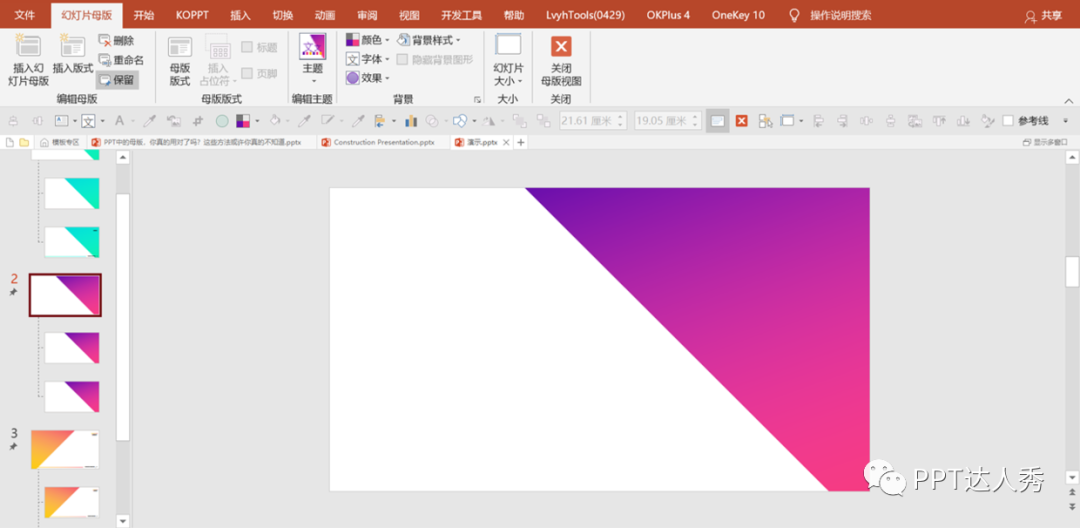1080x528 pixels.
Task: Click the purple-pink color swatch icon
Action: click(x=242, y=121)
